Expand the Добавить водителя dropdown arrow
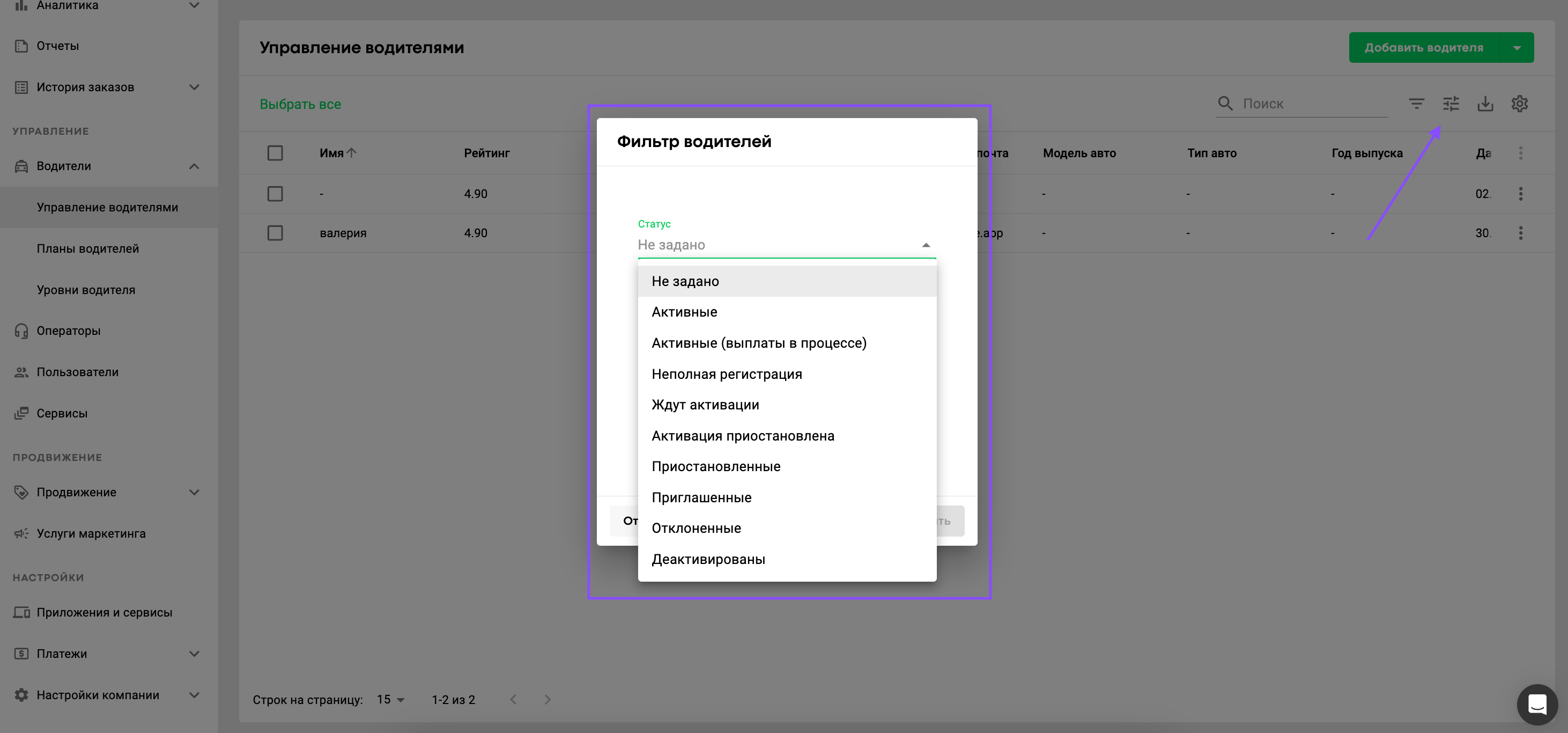 click(1517, 48)
